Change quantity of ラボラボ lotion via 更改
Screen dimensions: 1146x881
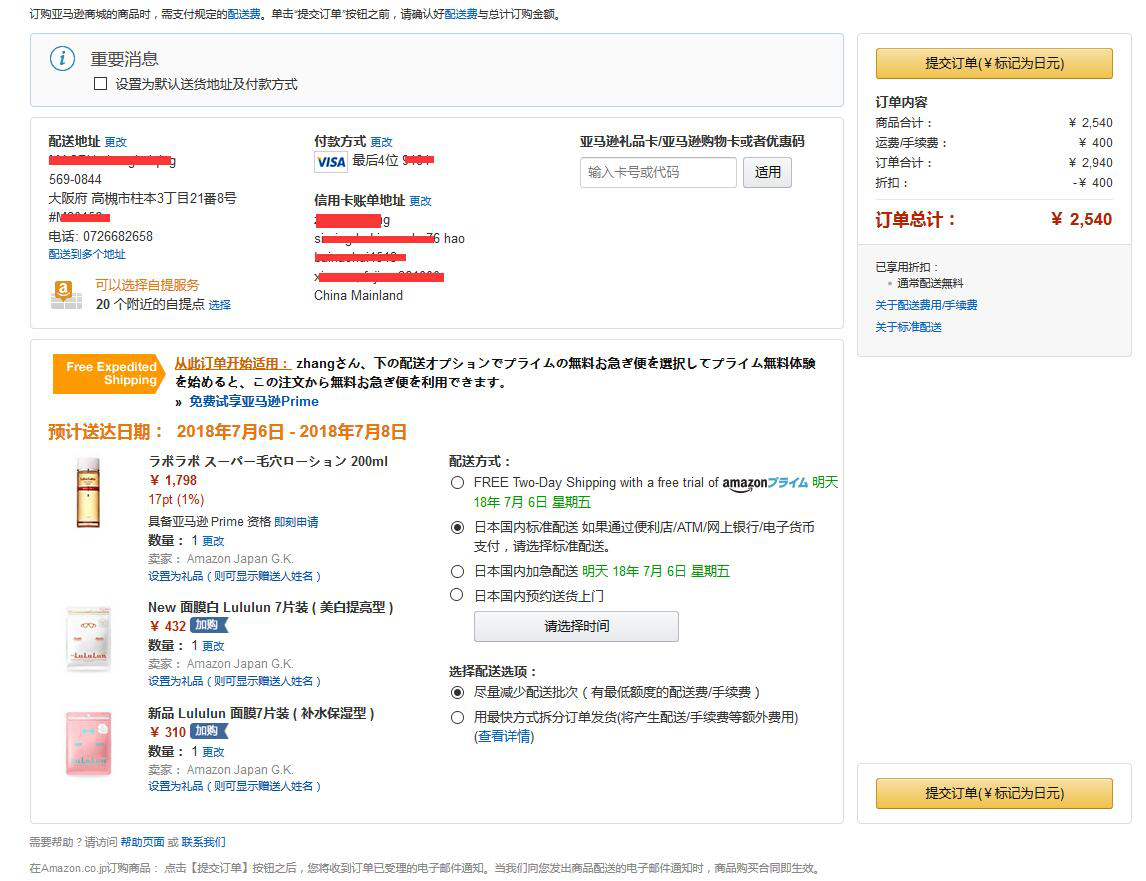(x=213, y=541)
